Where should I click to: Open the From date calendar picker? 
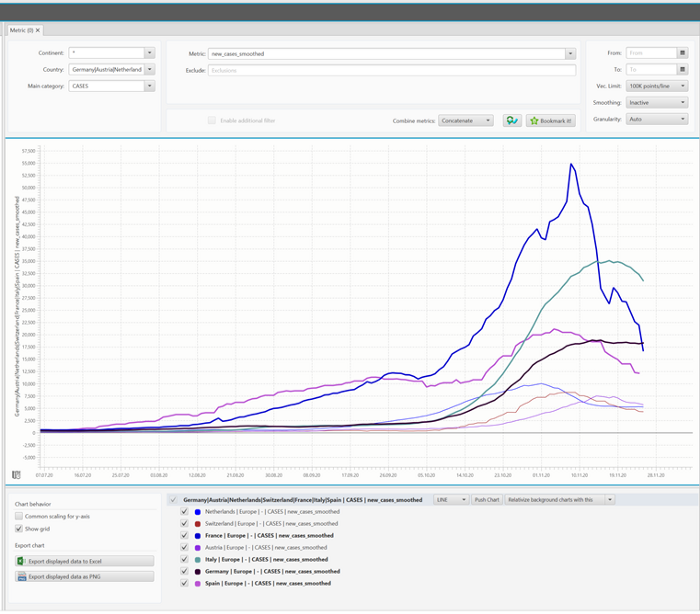tap(683, 53)
